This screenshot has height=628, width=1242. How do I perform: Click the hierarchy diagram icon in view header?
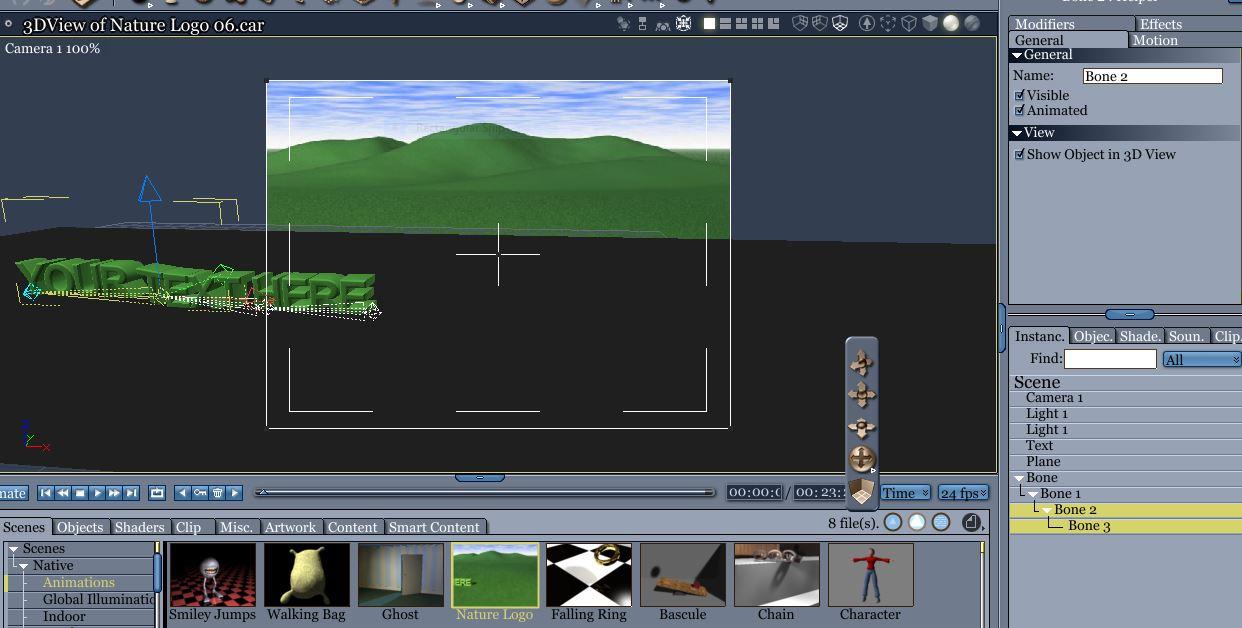[642, 23]
